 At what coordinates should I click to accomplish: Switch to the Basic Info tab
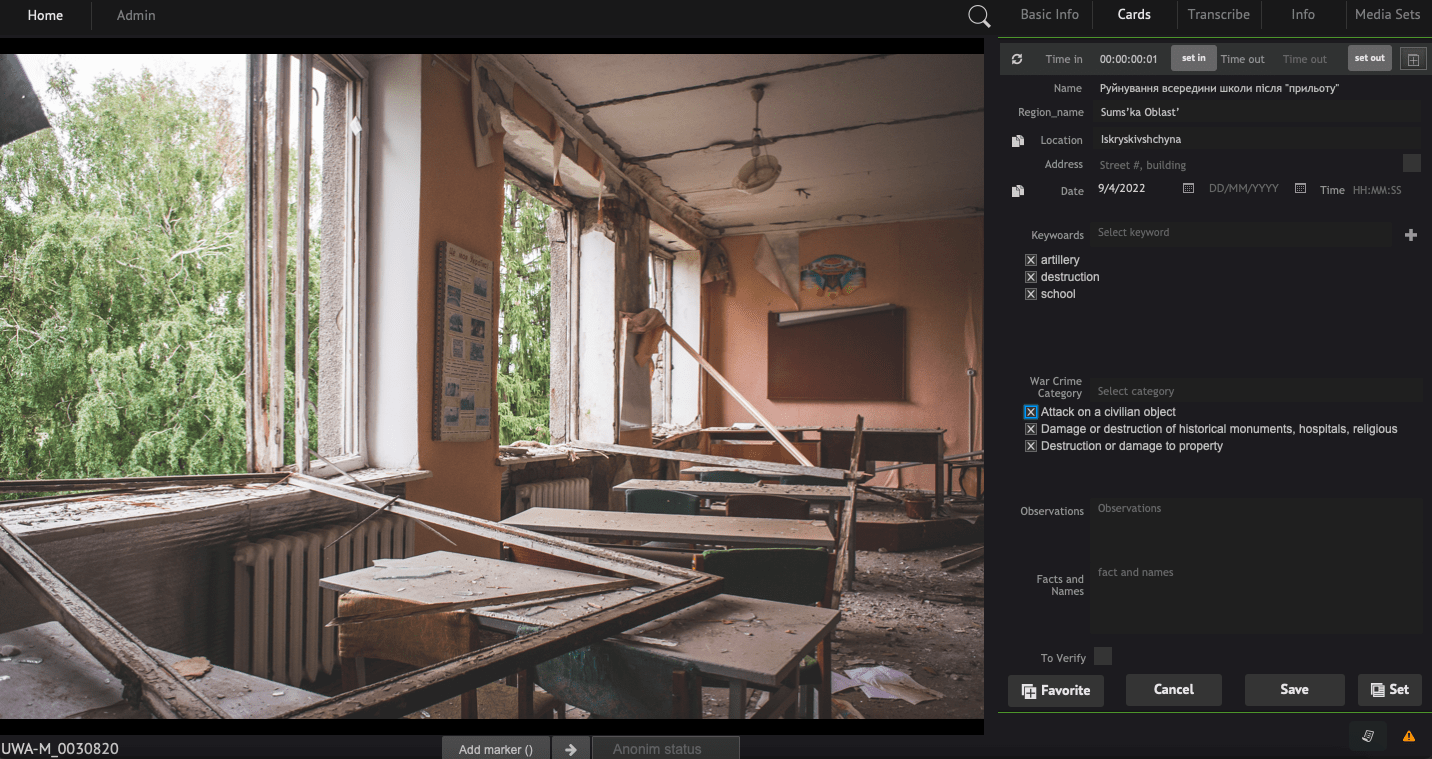tap(1049, 14)
